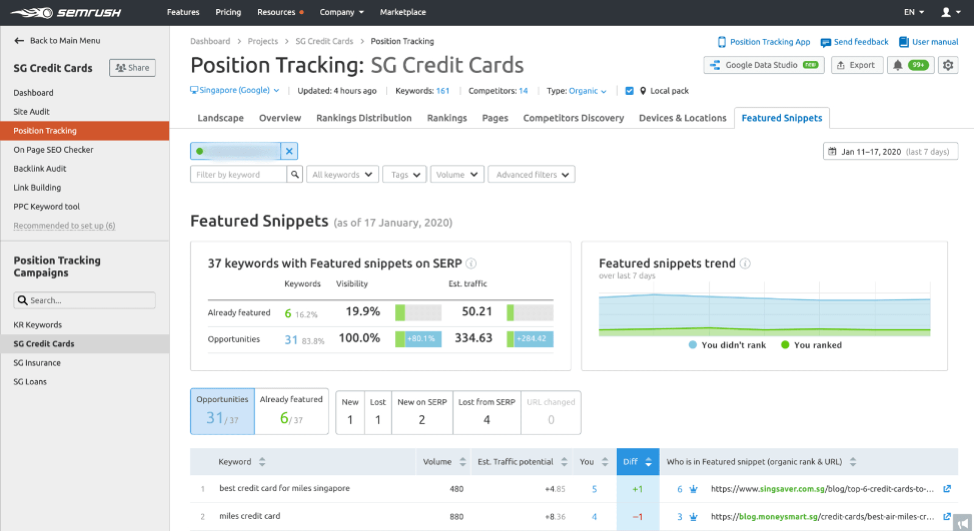Viewport: 974px width, 531px height.
Task: Click the Send feedback chat icon
Action: [x=826, y=42]
